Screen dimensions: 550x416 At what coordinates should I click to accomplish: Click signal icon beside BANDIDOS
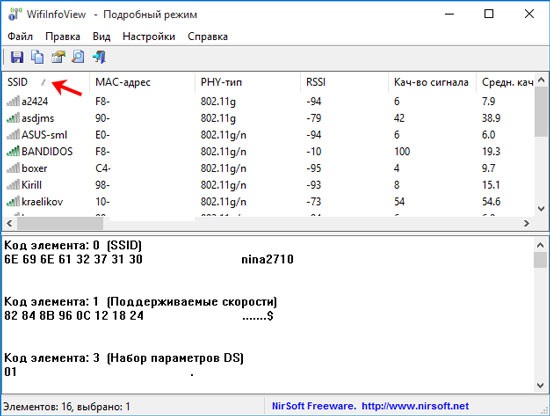click(13, 152)
